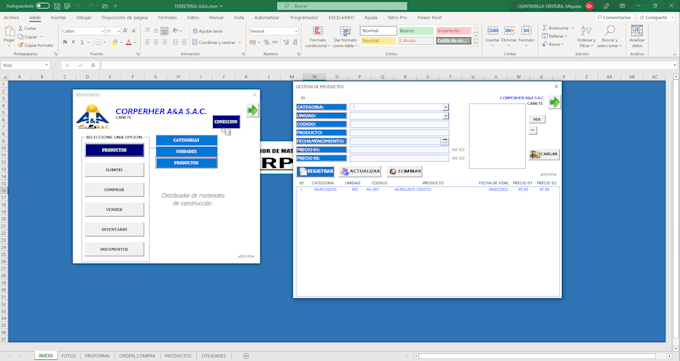The width and height of the screenshot is (680, 361).
Task: Click the CATEGORIAS blue submenu button
Action: tap(186, 140)
